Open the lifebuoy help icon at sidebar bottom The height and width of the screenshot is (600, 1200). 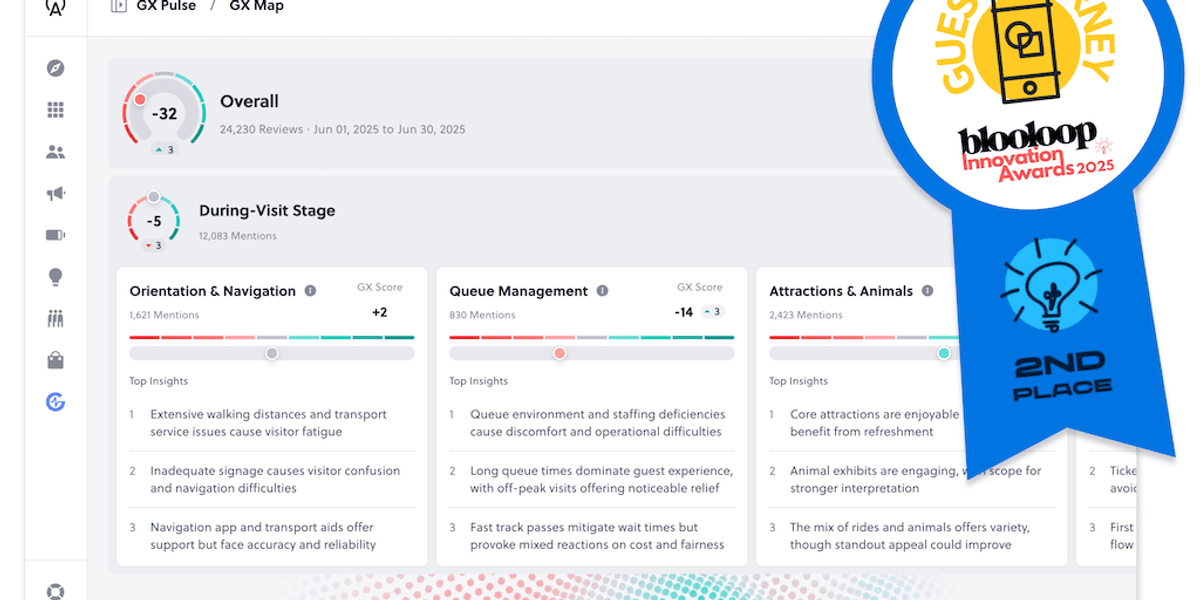click(56, 591)
